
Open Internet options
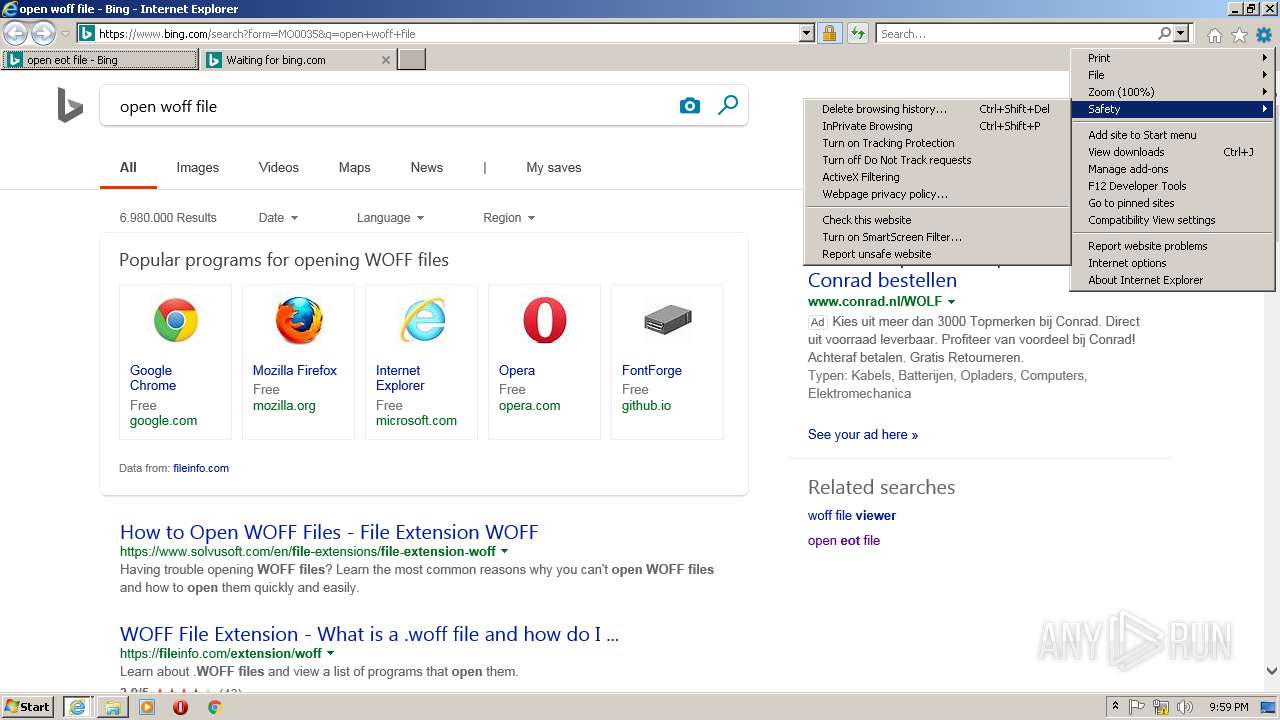point(1172,263)
